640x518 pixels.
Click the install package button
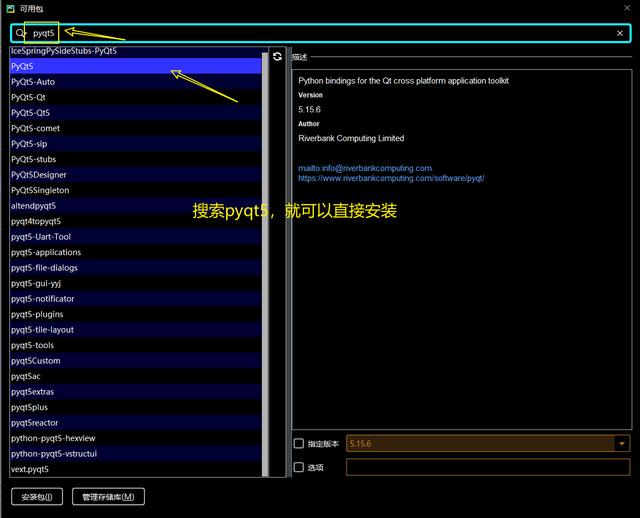point(37,497)
